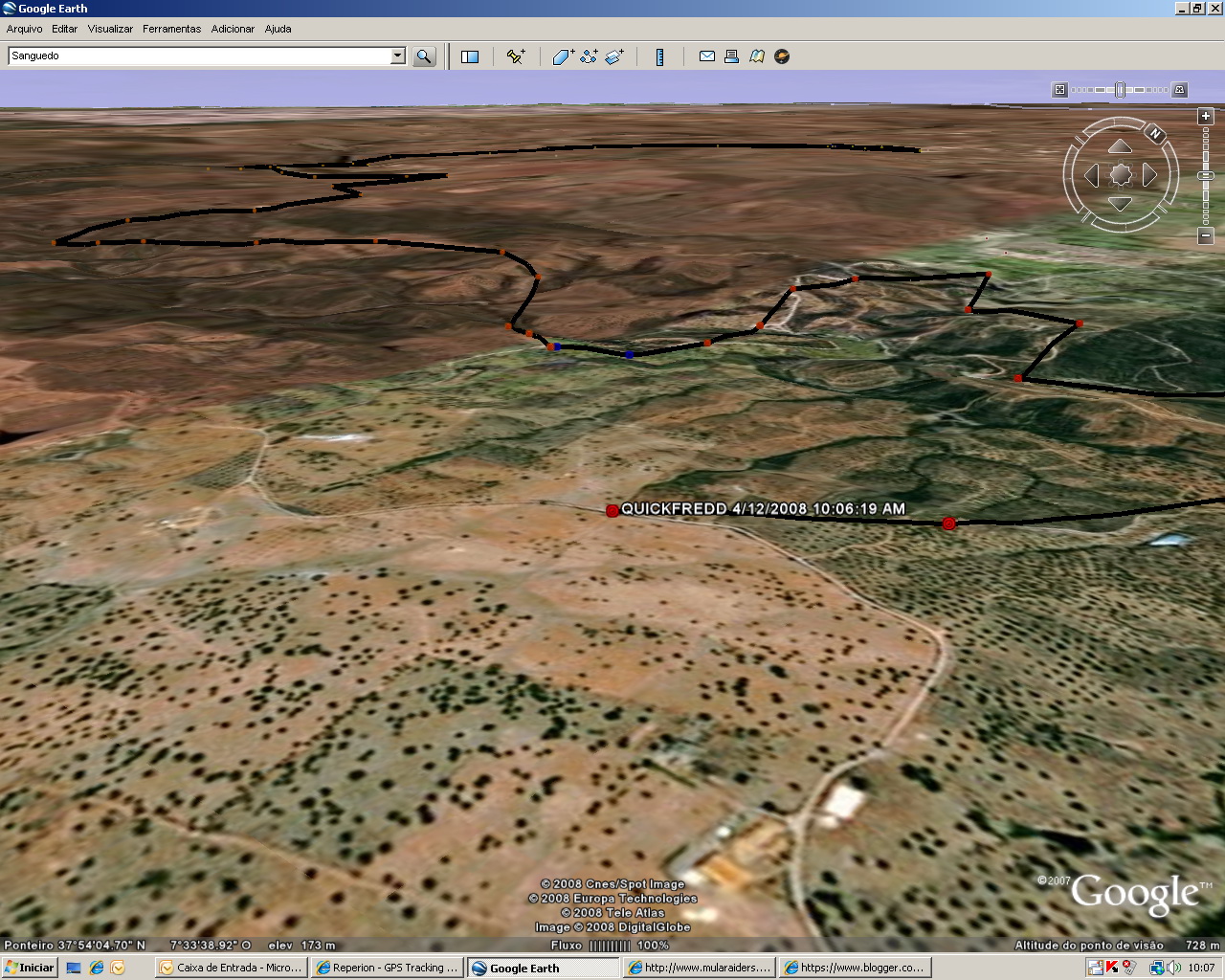Add a path using the toolbar icon
Screen dimensions: 1225x980
click(589, 56)
